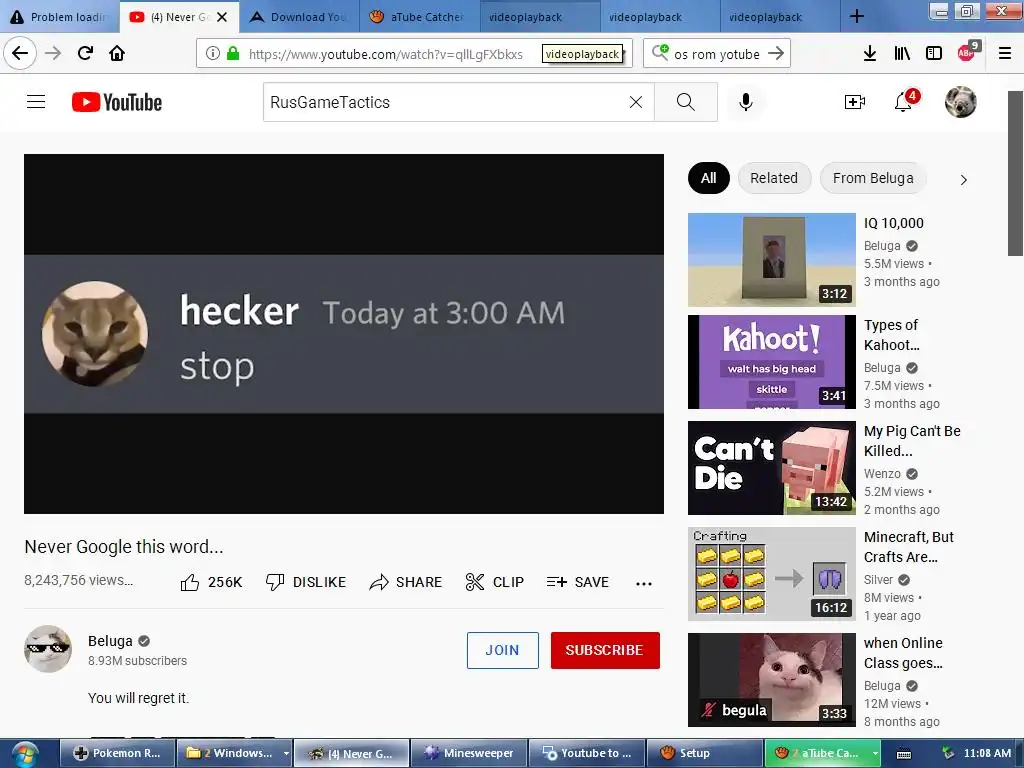Share the video with the Share button
The height and width of the screenshot is (768, 1024).
click(x=406, y=582)
